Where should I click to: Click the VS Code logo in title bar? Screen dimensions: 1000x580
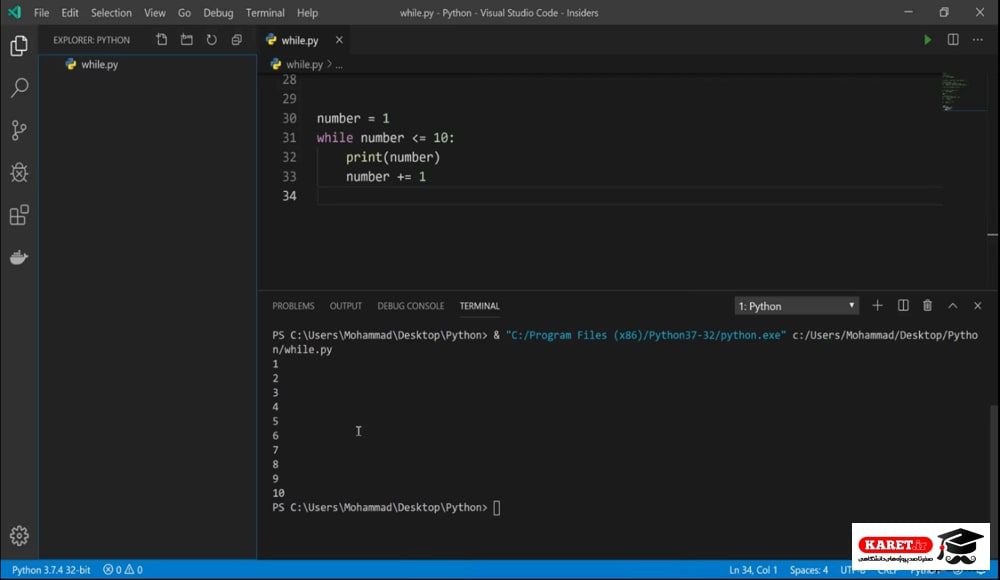pyautogui.click(x=14, y=12)
